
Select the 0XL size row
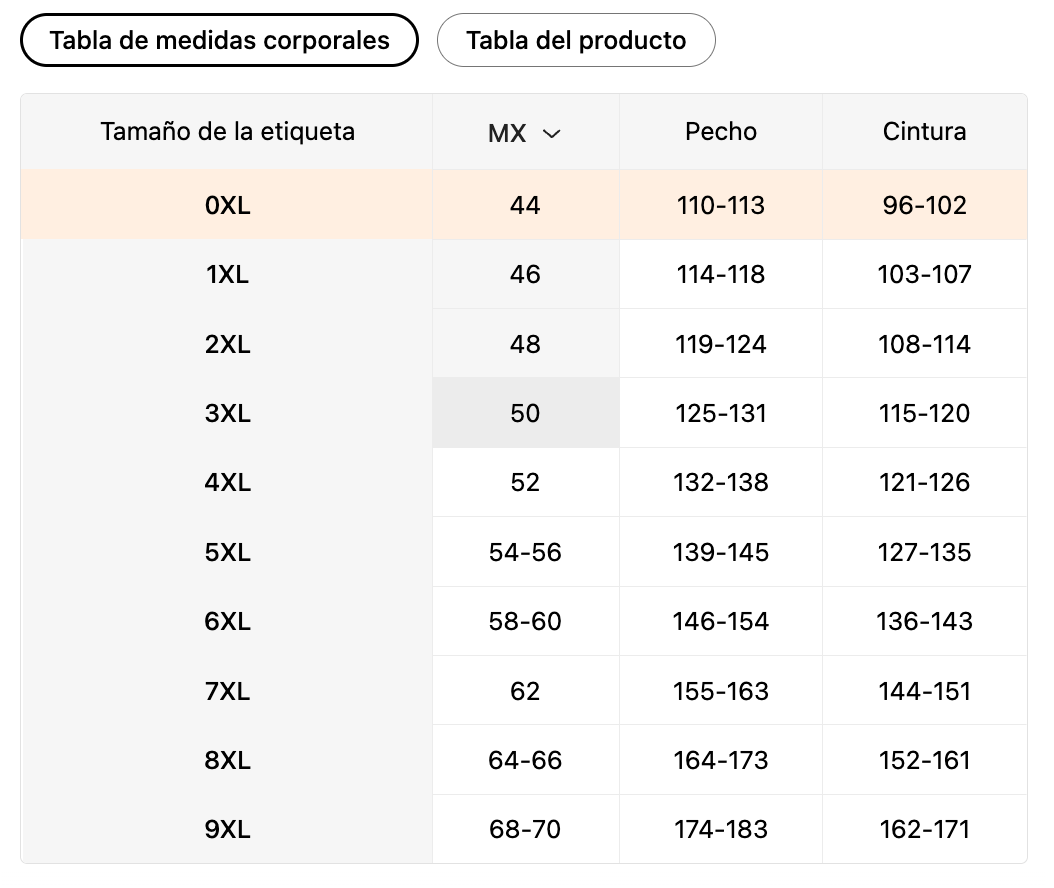pos(227,205)
